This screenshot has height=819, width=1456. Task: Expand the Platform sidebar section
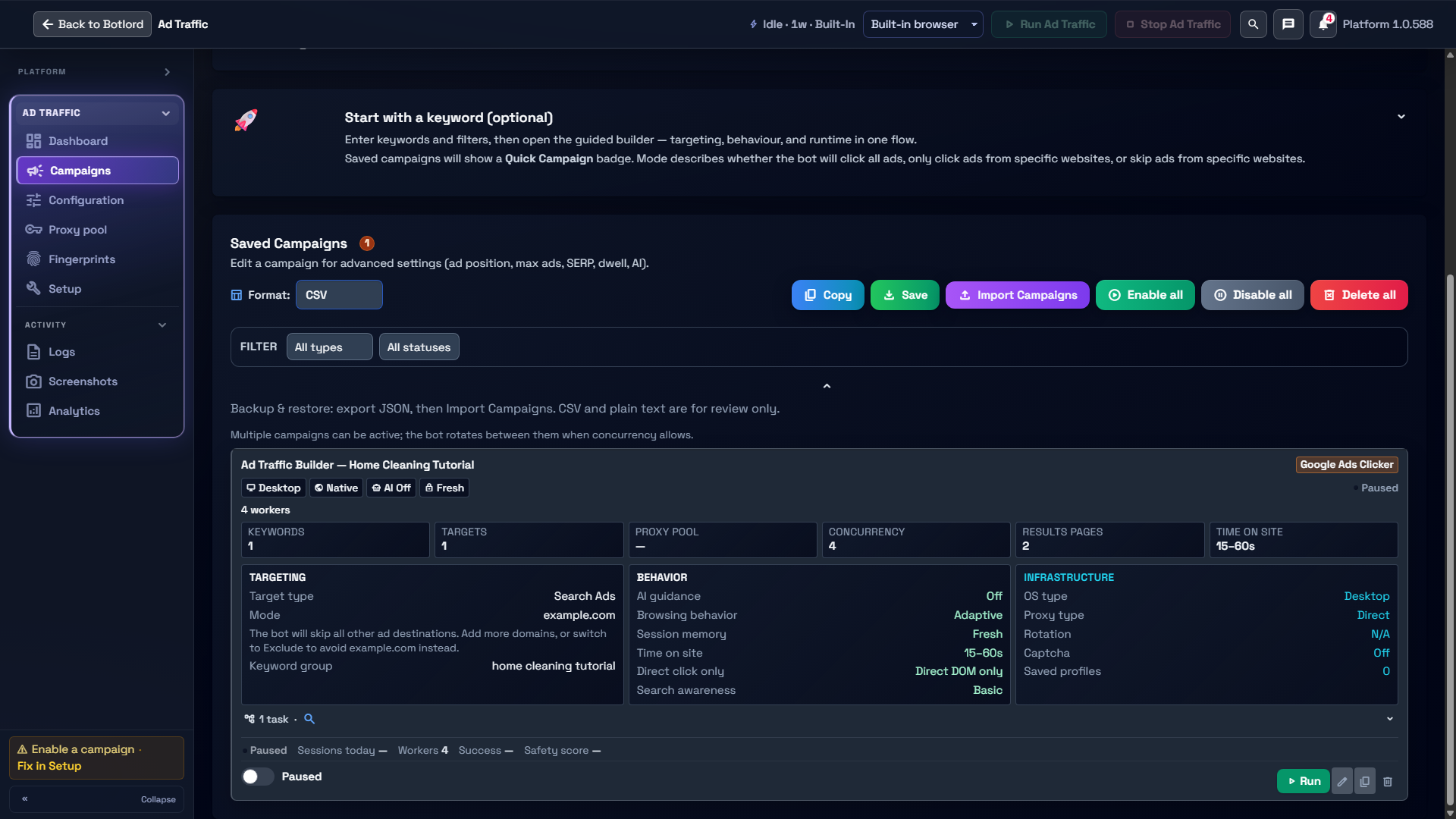tap(168, 72)
